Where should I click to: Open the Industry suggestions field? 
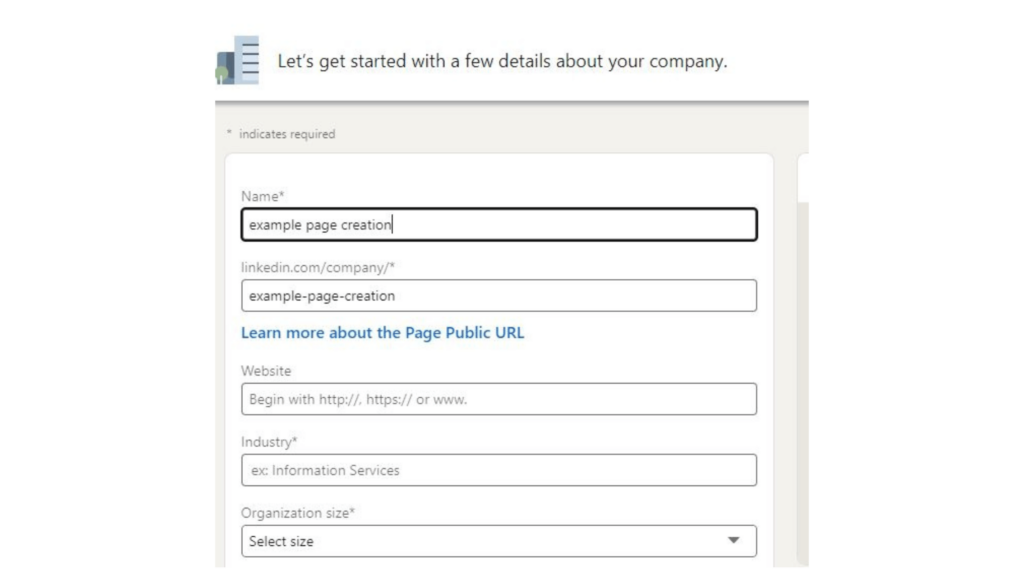point(498,470)
